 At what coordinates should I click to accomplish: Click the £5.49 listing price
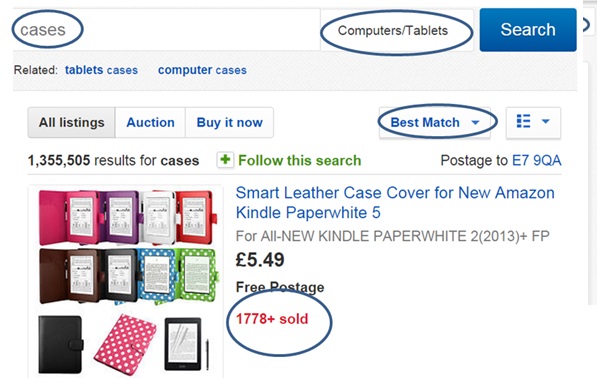260,260
